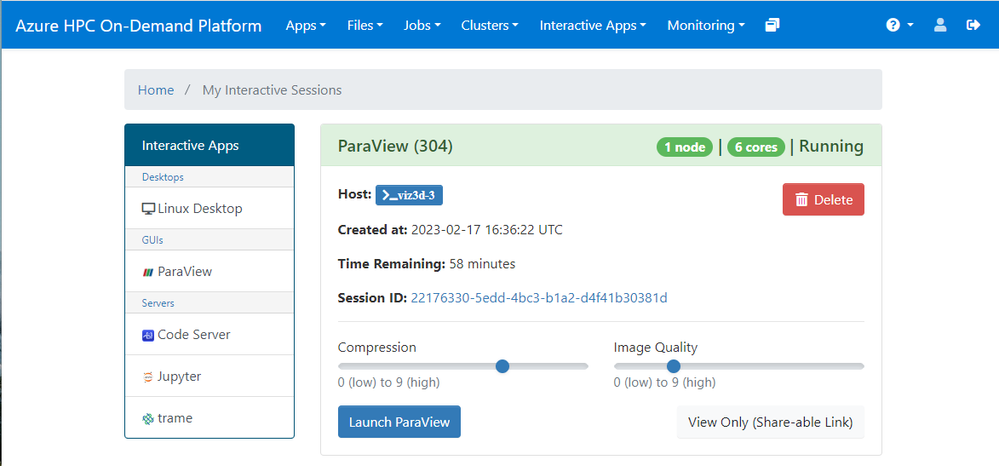Open the session ID link
The image size is (999, 466).
point(538,298)
